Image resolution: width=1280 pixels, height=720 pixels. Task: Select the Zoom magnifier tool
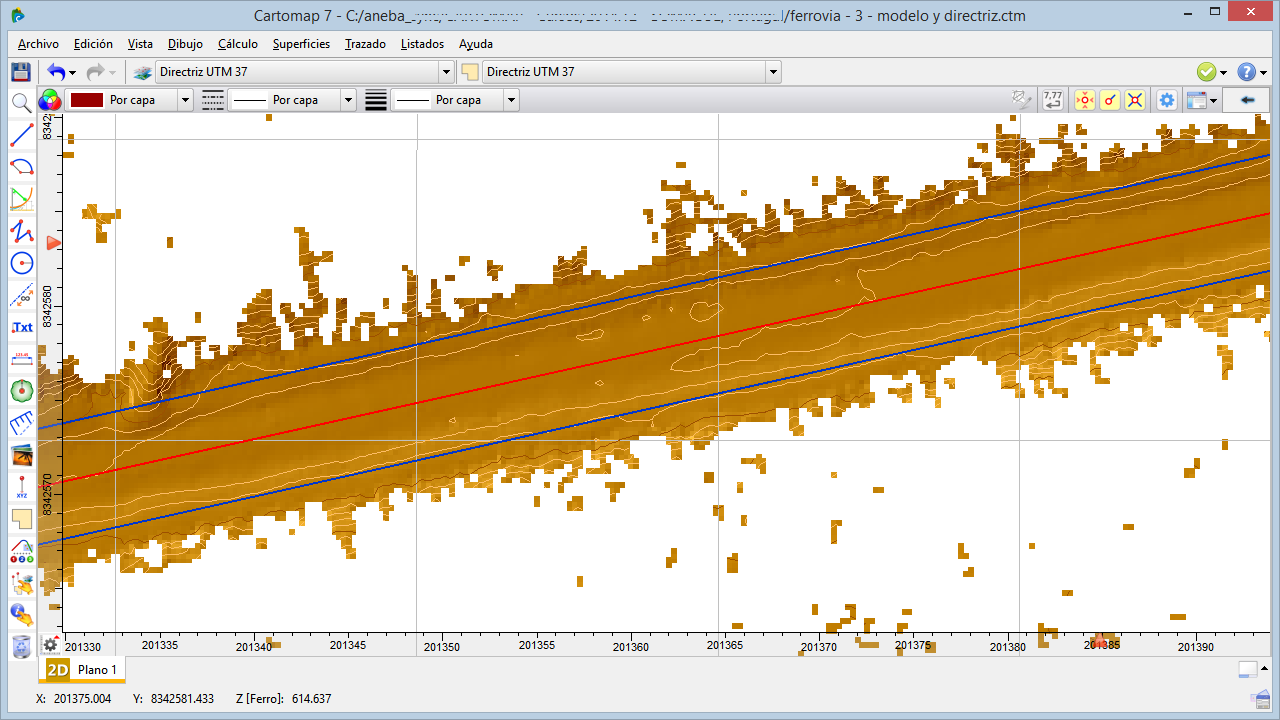[x=20, y=102]
